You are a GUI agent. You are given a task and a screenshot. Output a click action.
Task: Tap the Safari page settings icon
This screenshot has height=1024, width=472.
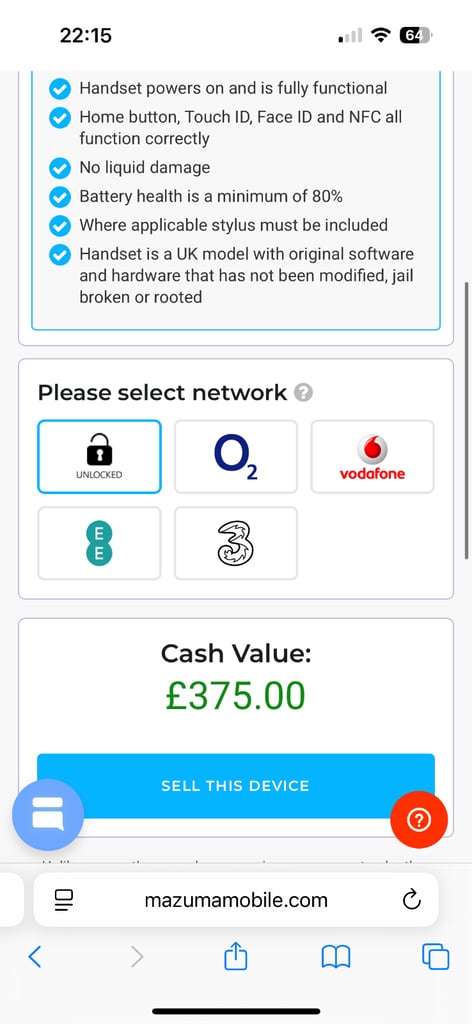pyautogui.click(x=64, y=901)
